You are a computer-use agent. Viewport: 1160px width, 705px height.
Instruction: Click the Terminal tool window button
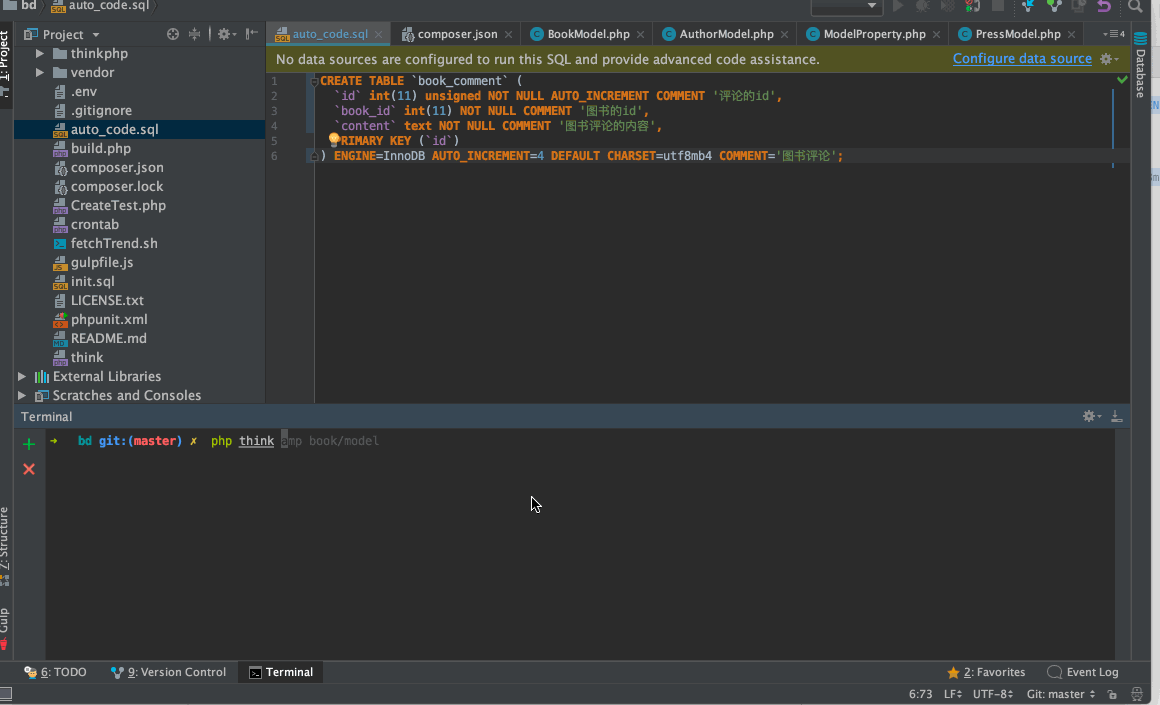coord(281,672)
